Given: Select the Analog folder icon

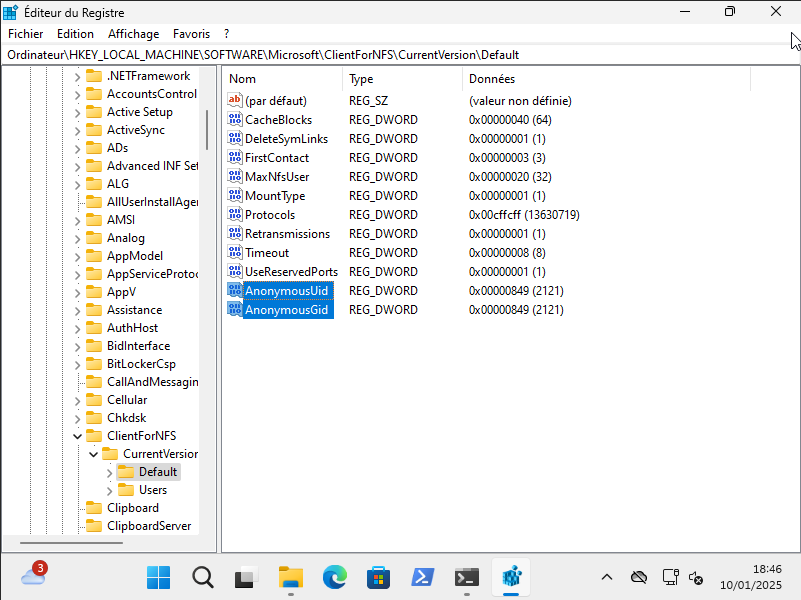Looking at the screenshot, I should (94, 238).
